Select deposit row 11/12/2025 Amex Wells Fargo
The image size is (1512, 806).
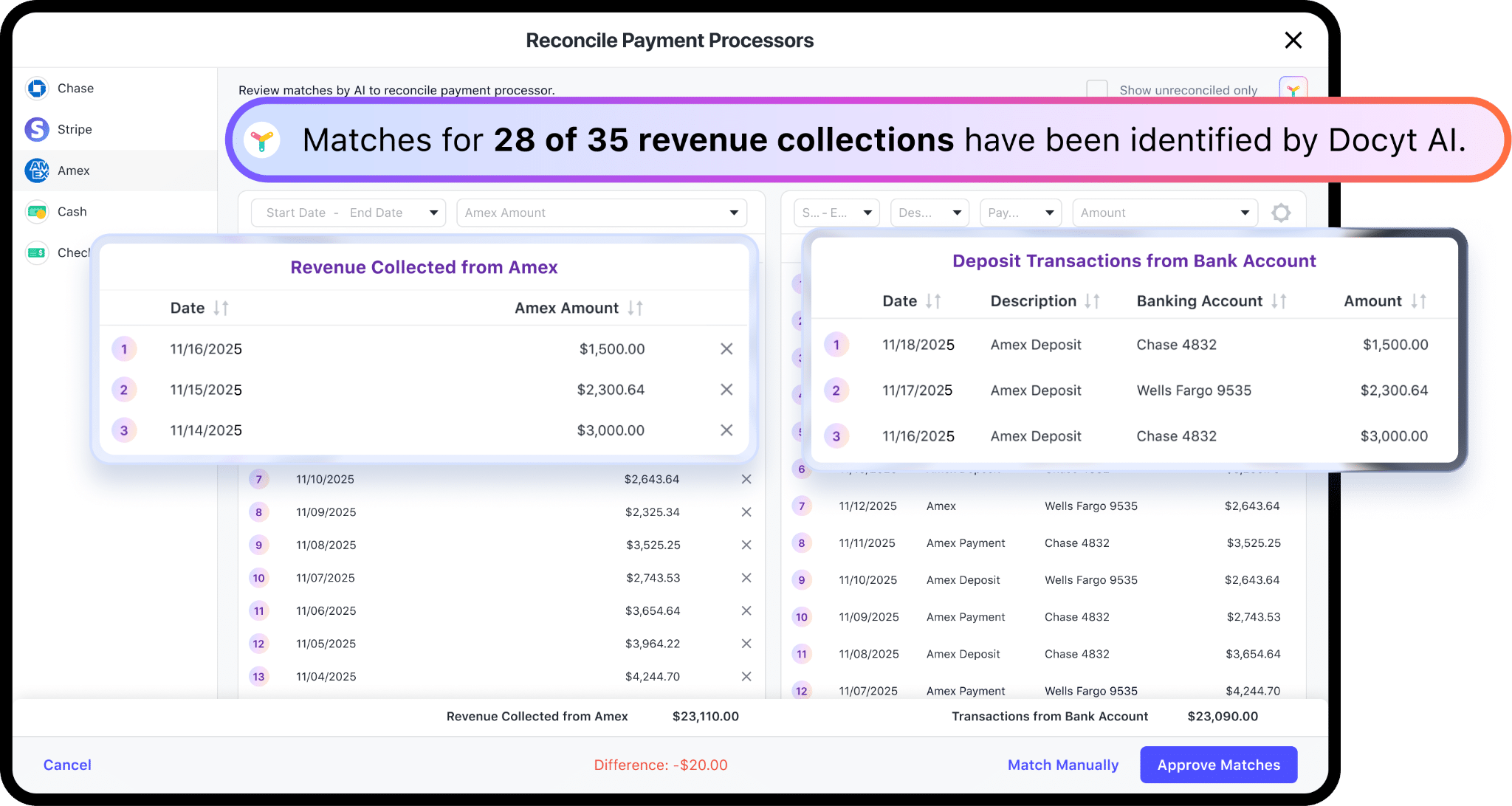1044,506
